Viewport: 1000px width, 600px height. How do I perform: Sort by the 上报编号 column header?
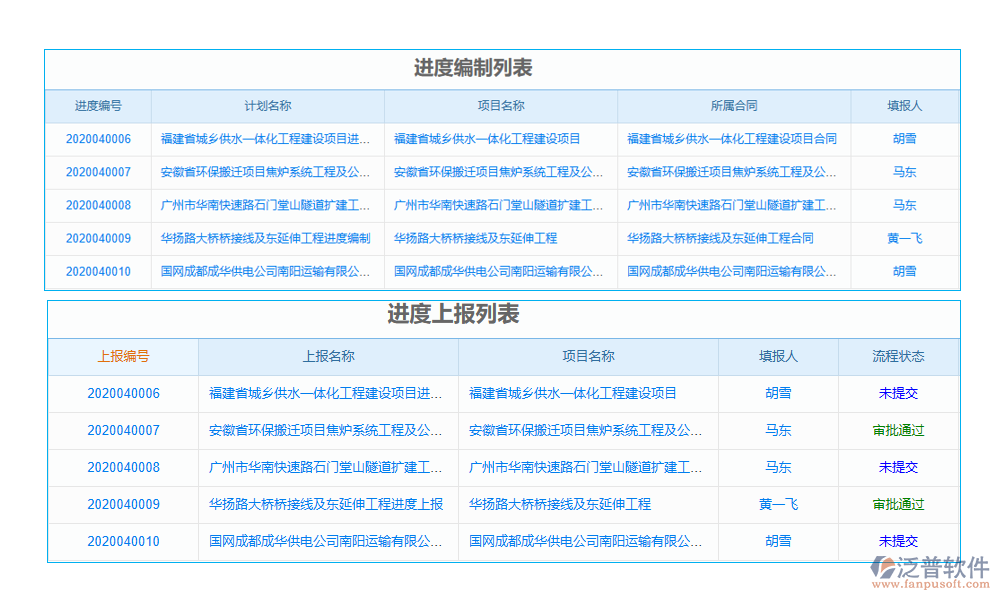click(123, 357)
